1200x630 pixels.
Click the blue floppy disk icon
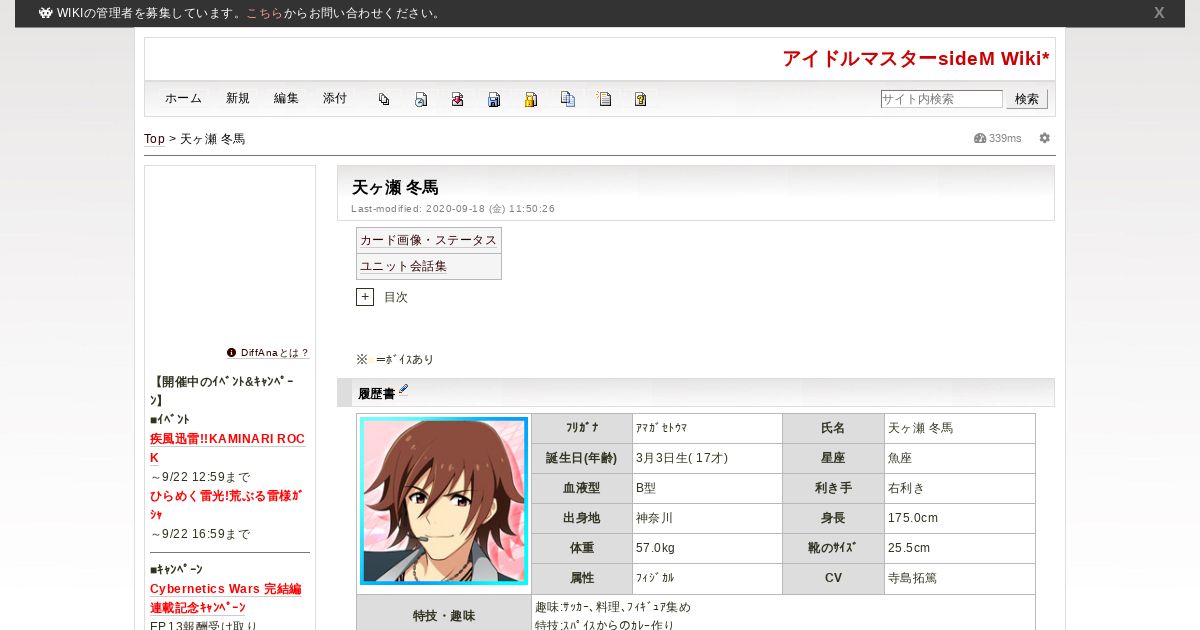click(494, 99)
